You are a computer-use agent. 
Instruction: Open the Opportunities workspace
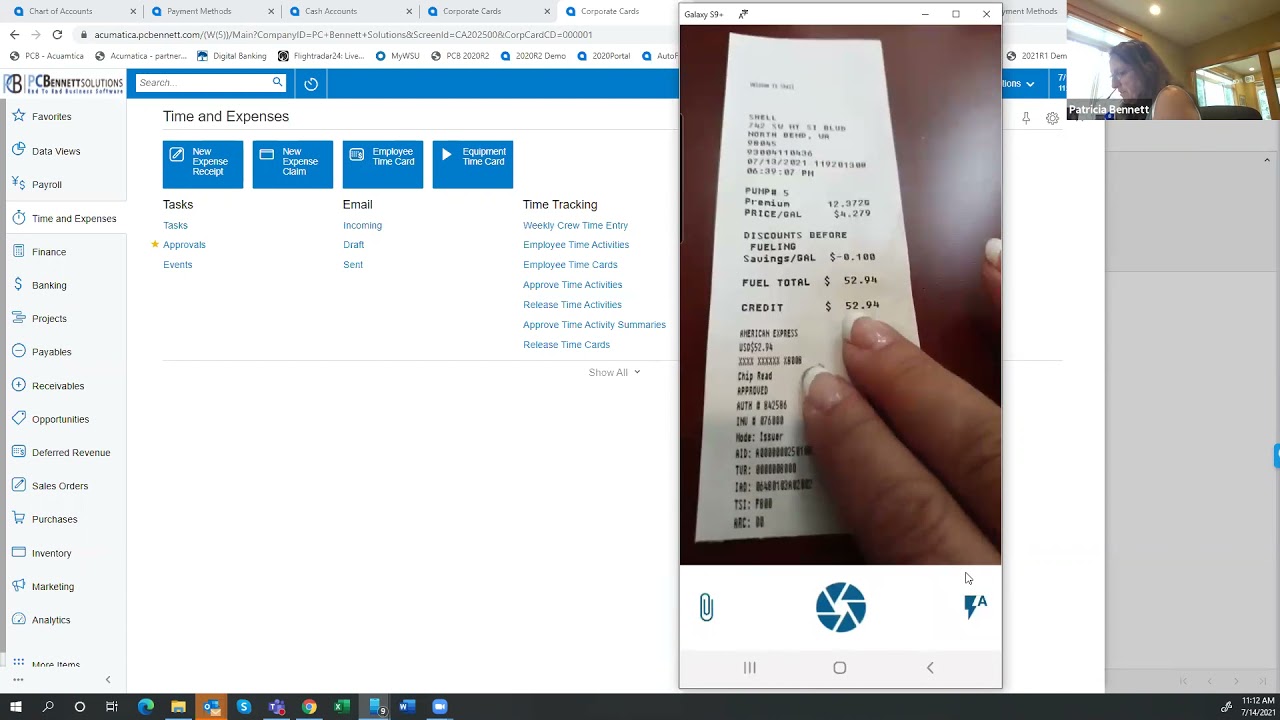60,419
